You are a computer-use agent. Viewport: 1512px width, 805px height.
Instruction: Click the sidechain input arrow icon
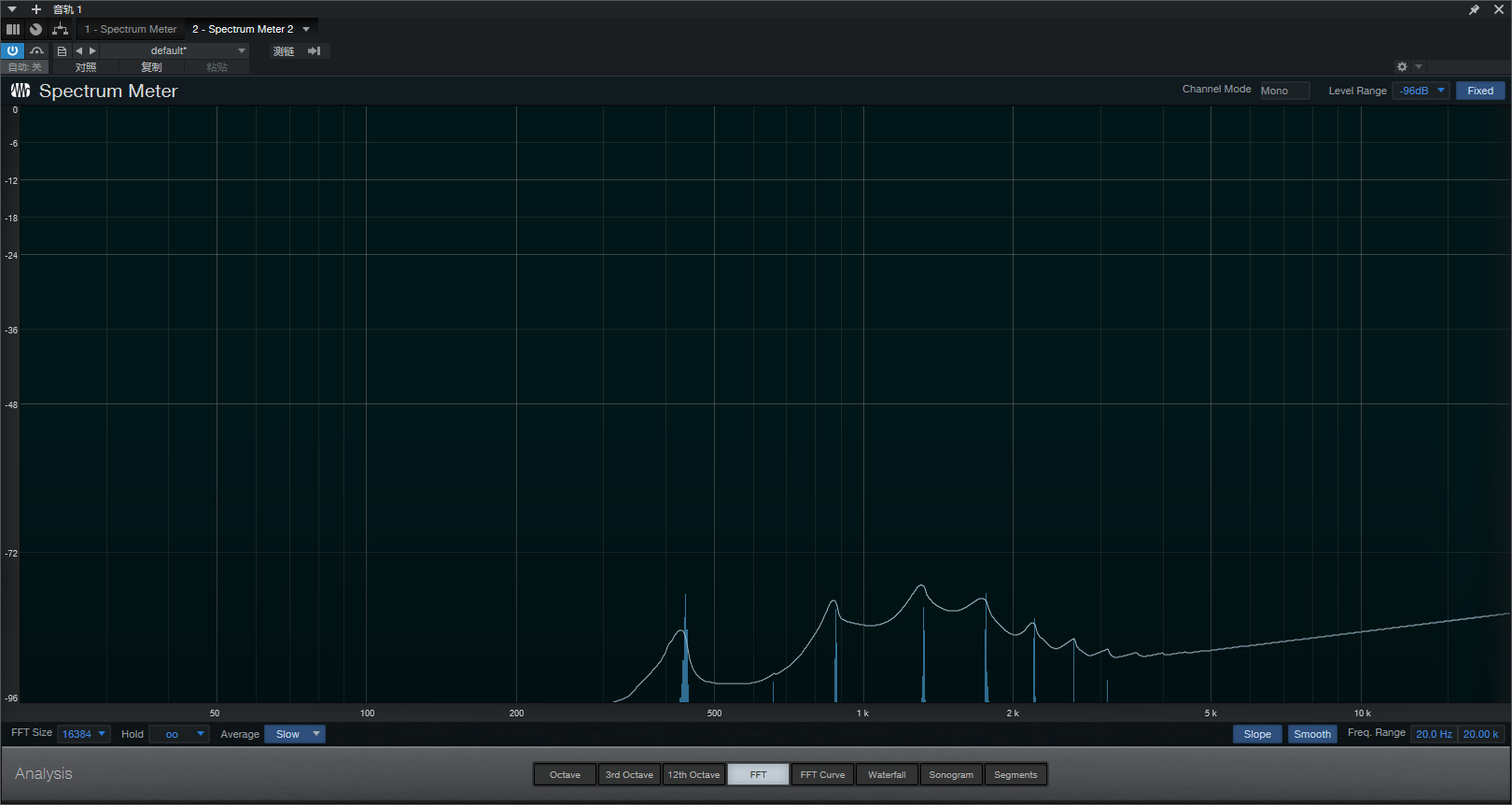pyautogui.click(x=315, y=50)
